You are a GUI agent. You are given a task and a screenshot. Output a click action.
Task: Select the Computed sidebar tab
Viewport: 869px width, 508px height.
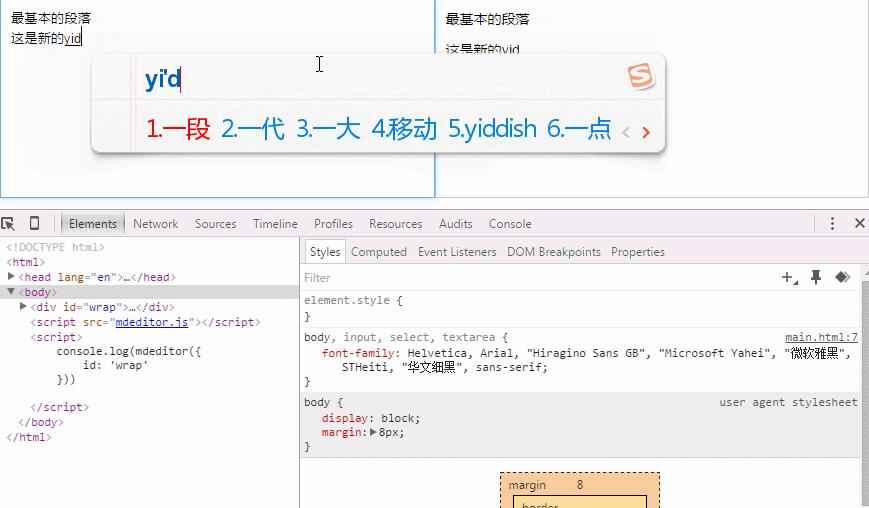click(379, 252)
